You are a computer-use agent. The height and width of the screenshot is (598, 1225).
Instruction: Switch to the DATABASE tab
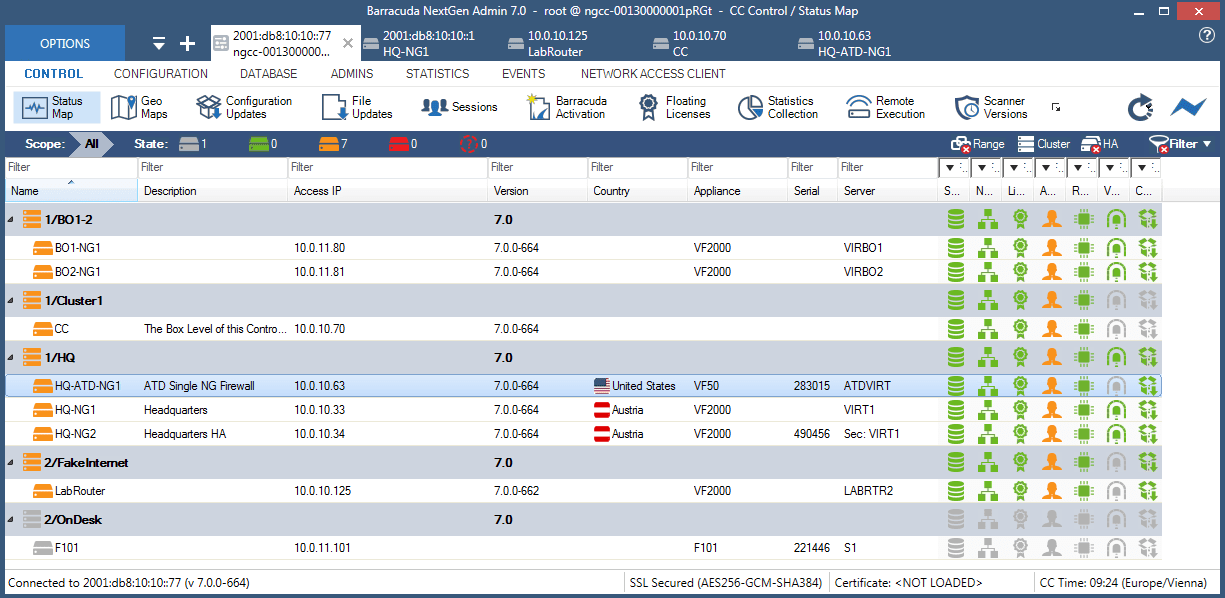(x=269, y=74)
